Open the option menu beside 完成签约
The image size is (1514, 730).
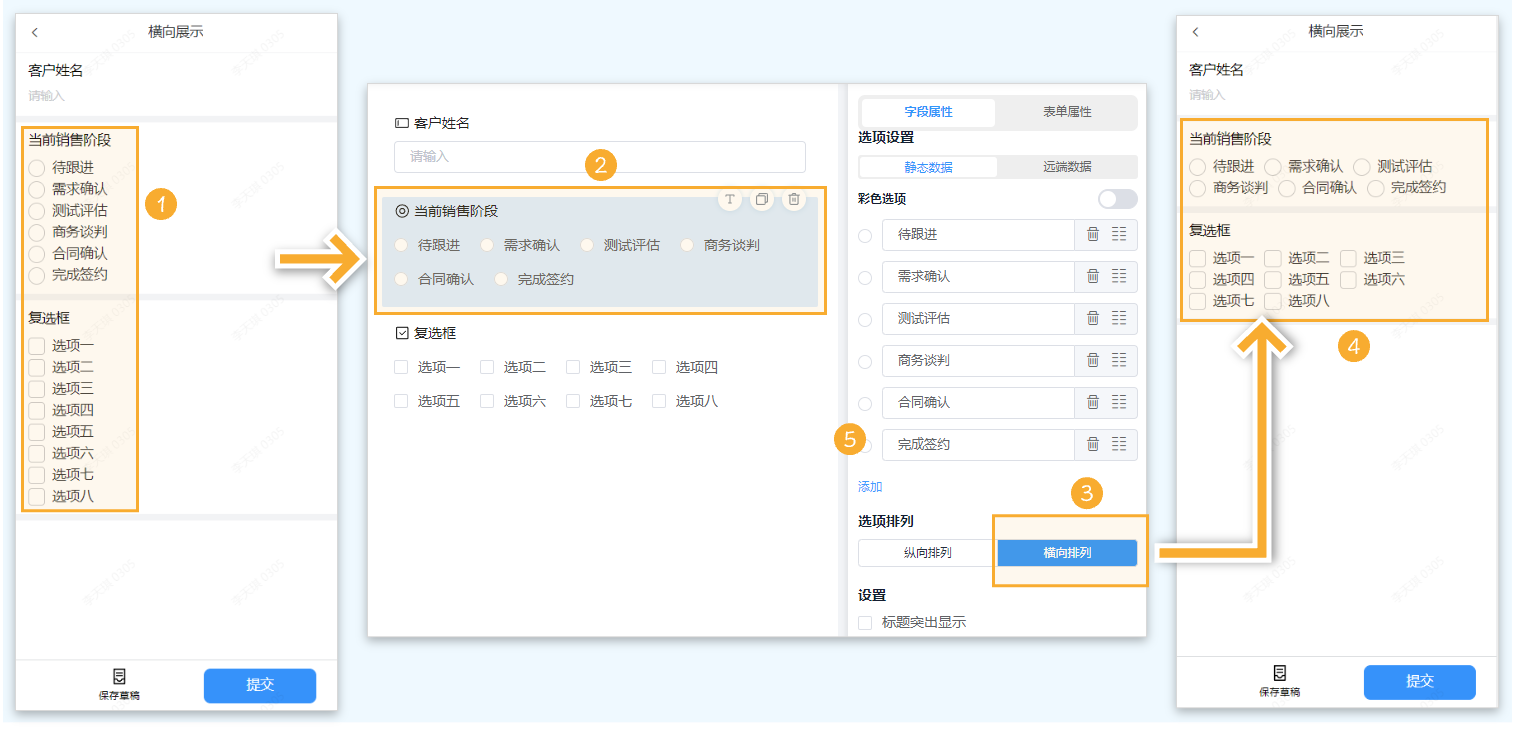point(1120,444)
